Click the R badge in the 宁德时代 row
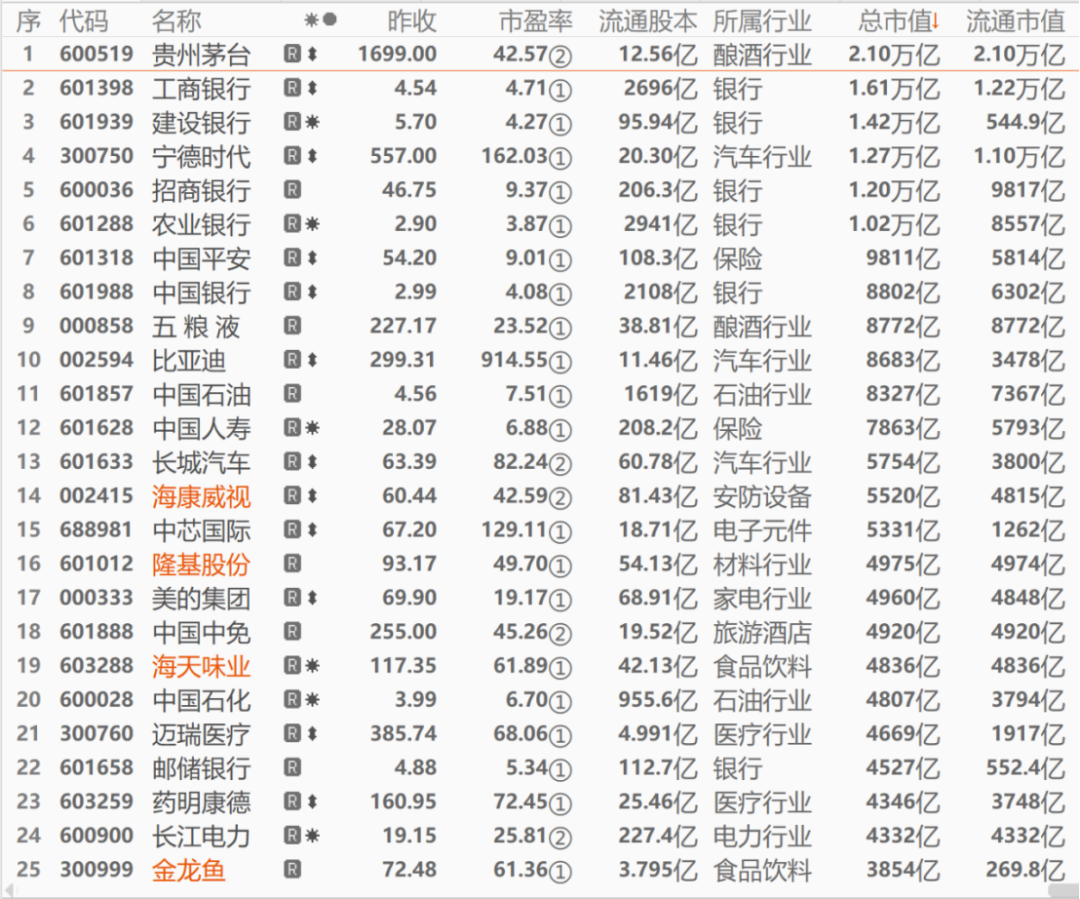1080x899 pixels. (293, 156)
